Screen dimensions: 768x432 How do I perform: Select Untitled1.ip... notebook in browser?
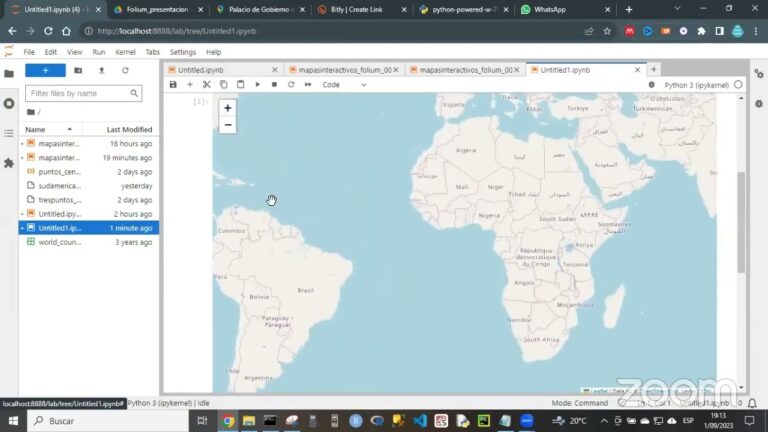click(89, 228)
